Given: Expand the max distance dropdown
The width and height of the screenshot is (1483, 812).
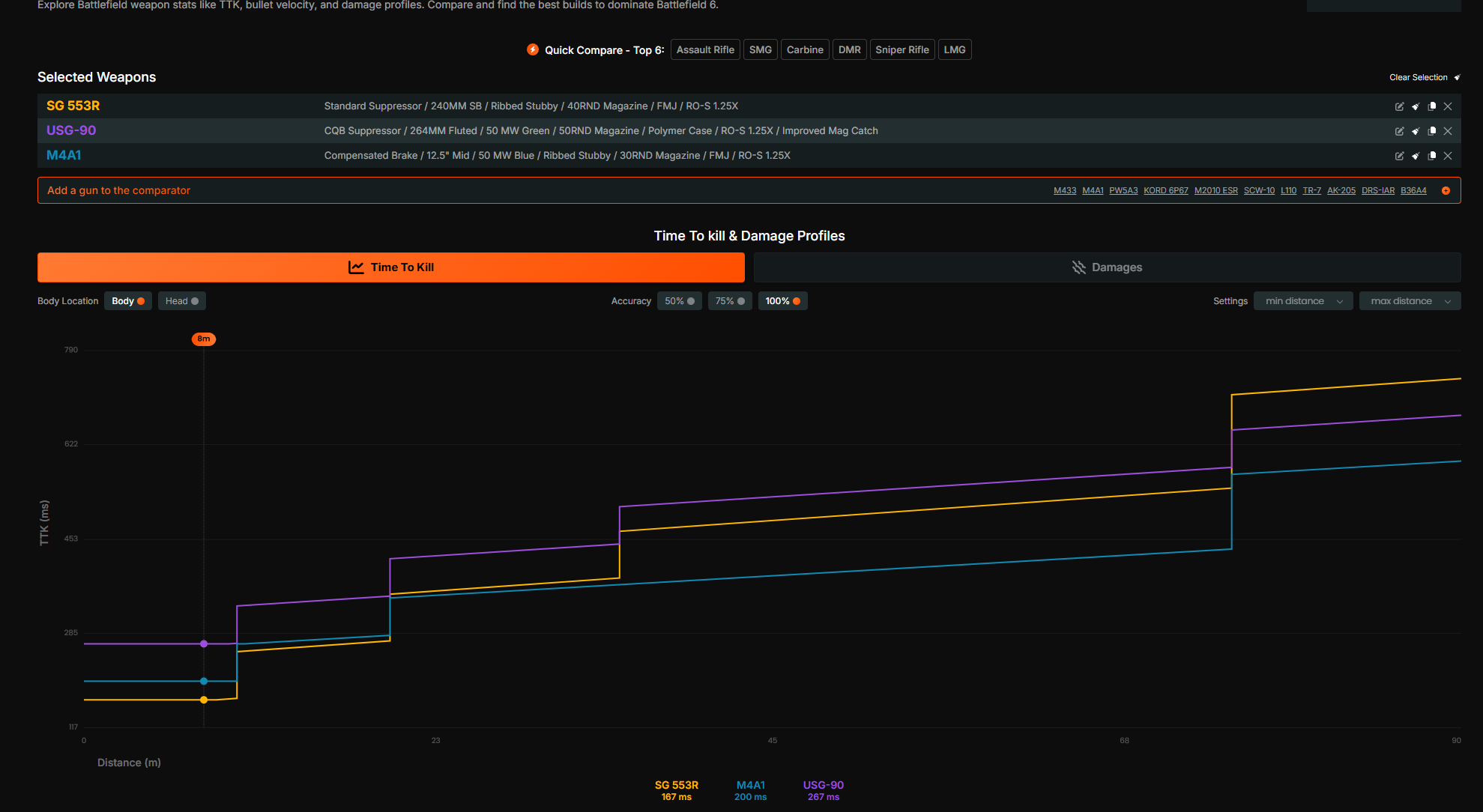Looking at the screenshot, I should tap(1410, 301).
